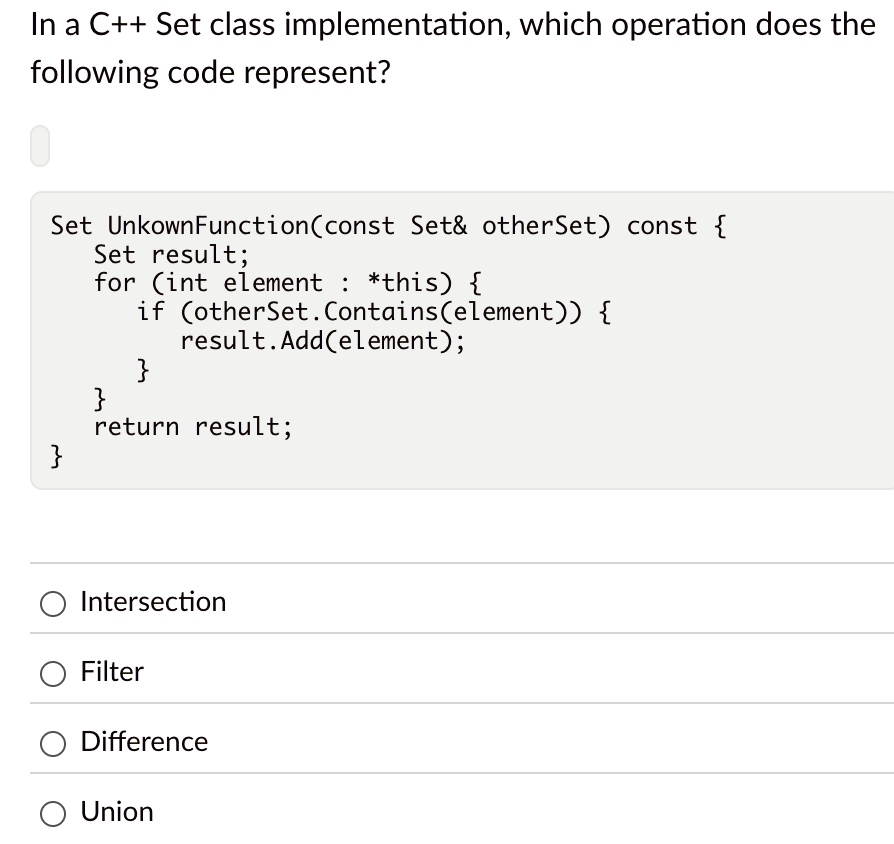
Task: Click the "otherSet.Contains(element)" condition in code
Action: [x=380, y=311]
